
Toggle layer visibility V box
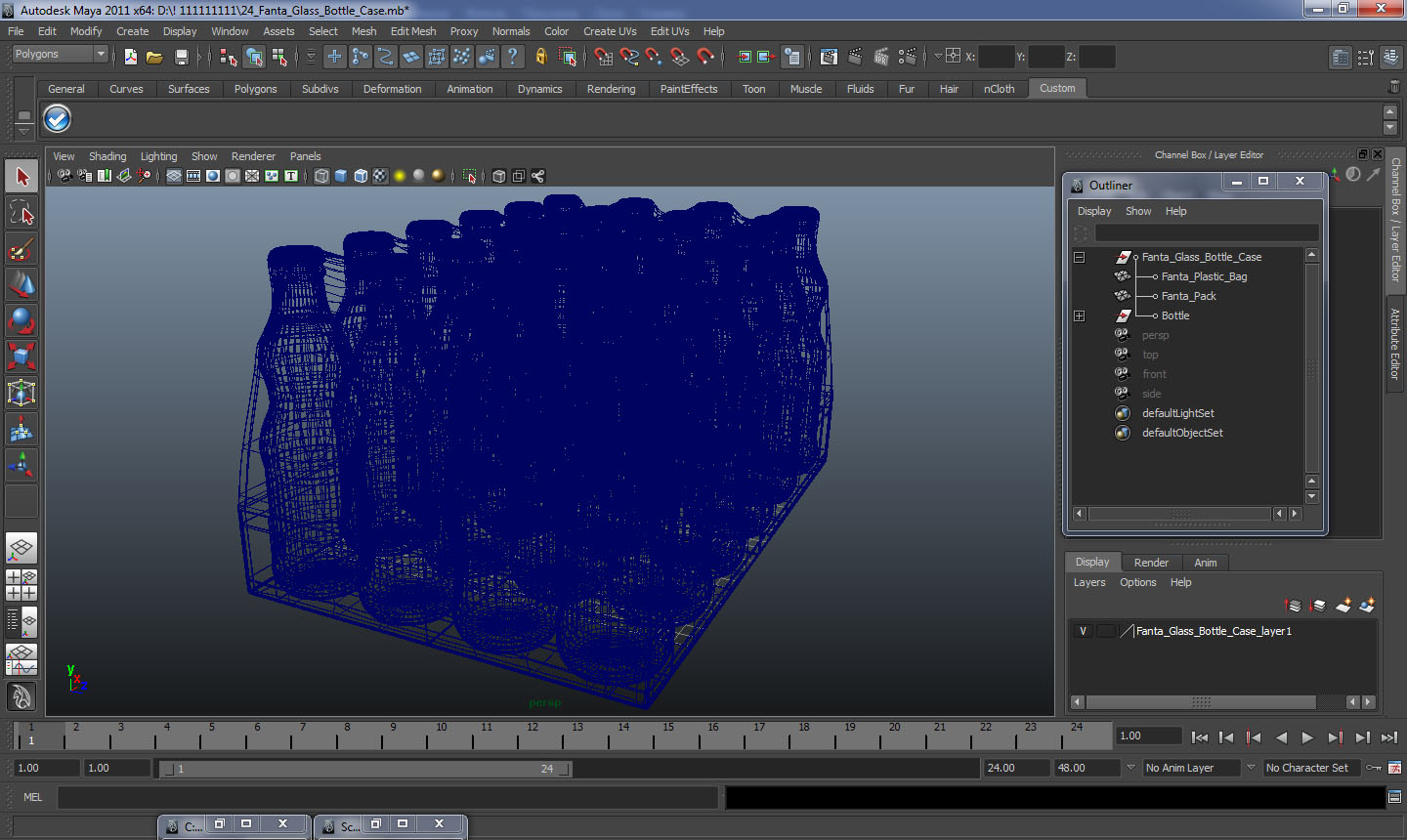point(1083,631)
